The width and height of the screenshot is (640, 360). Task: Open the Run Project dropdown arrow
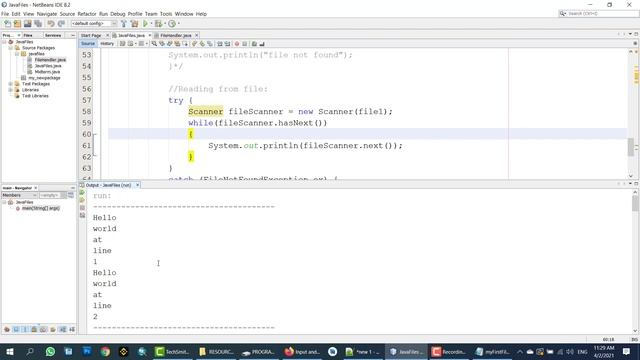click(x=151, y=24)
